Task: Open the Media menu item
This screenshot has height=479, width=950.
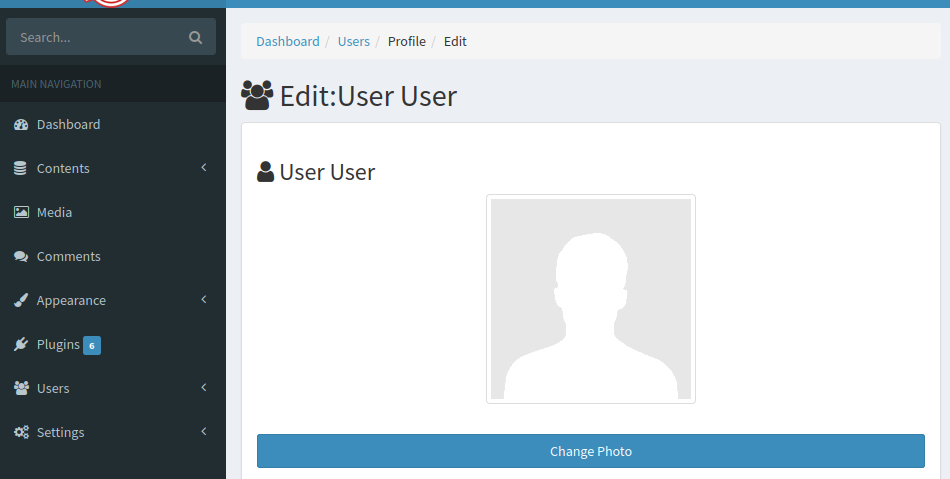Action: tap(113, 213)
